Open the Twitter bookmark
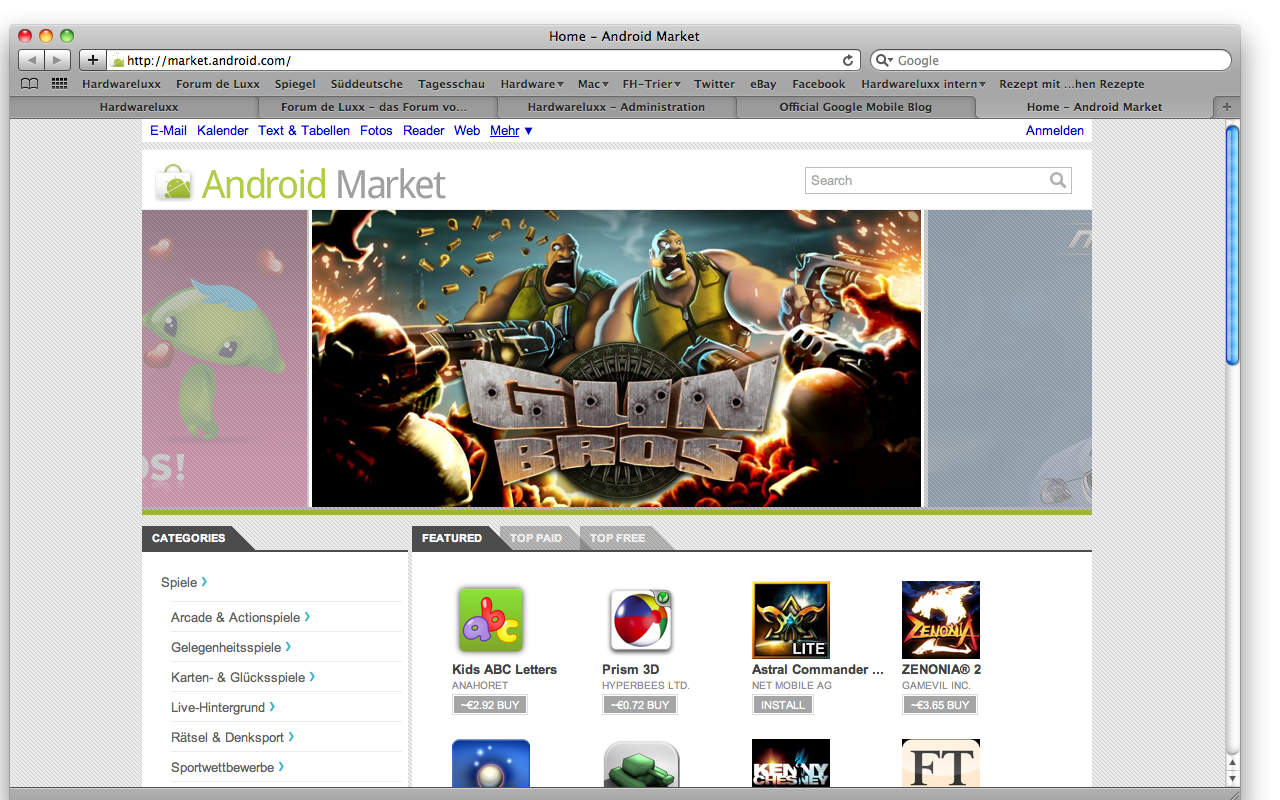The image size is (1280, 800). (715, 84)
